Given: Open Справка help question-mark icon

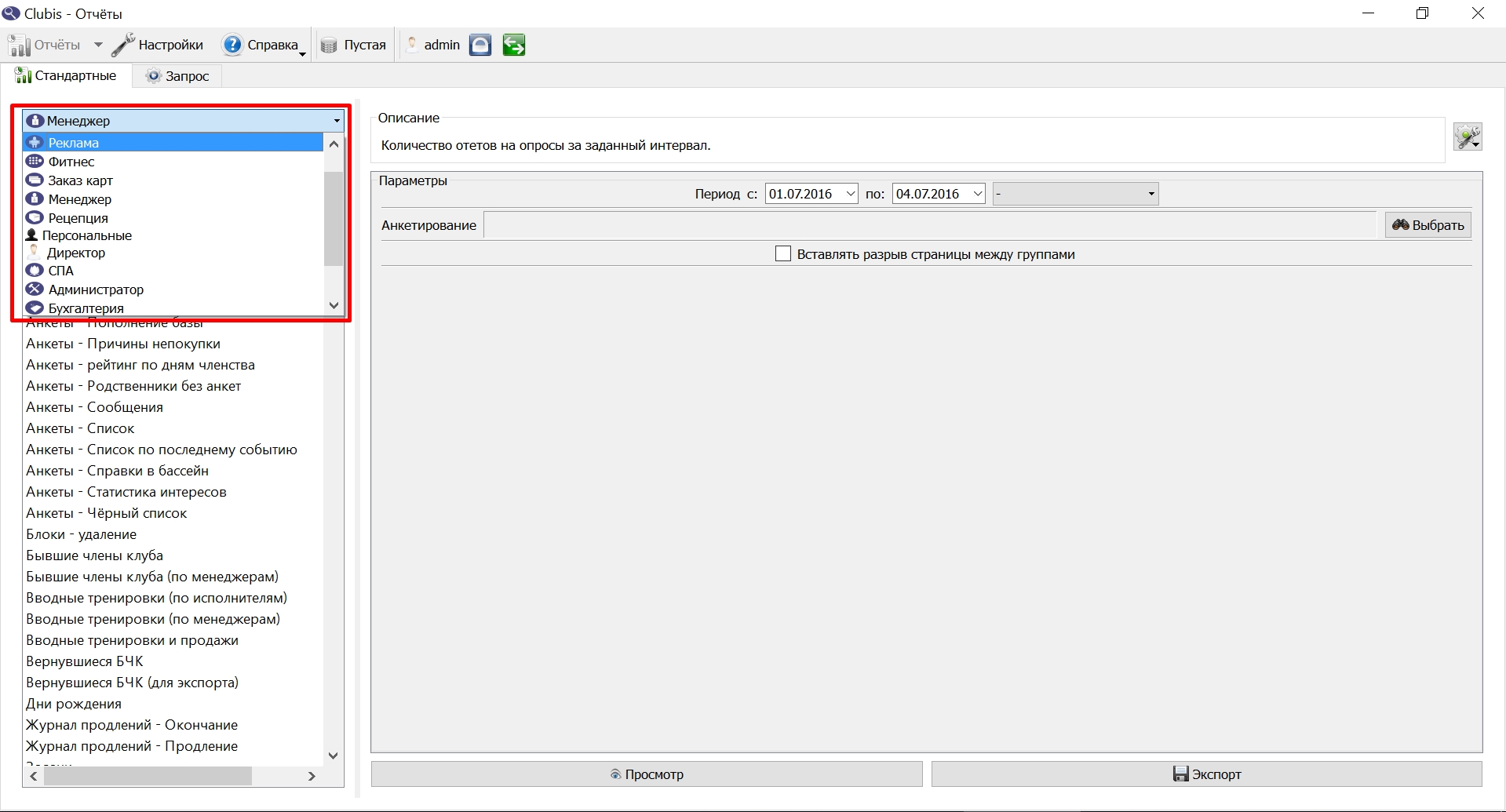Looking at the screenshot, I should [x=232, y=45].
